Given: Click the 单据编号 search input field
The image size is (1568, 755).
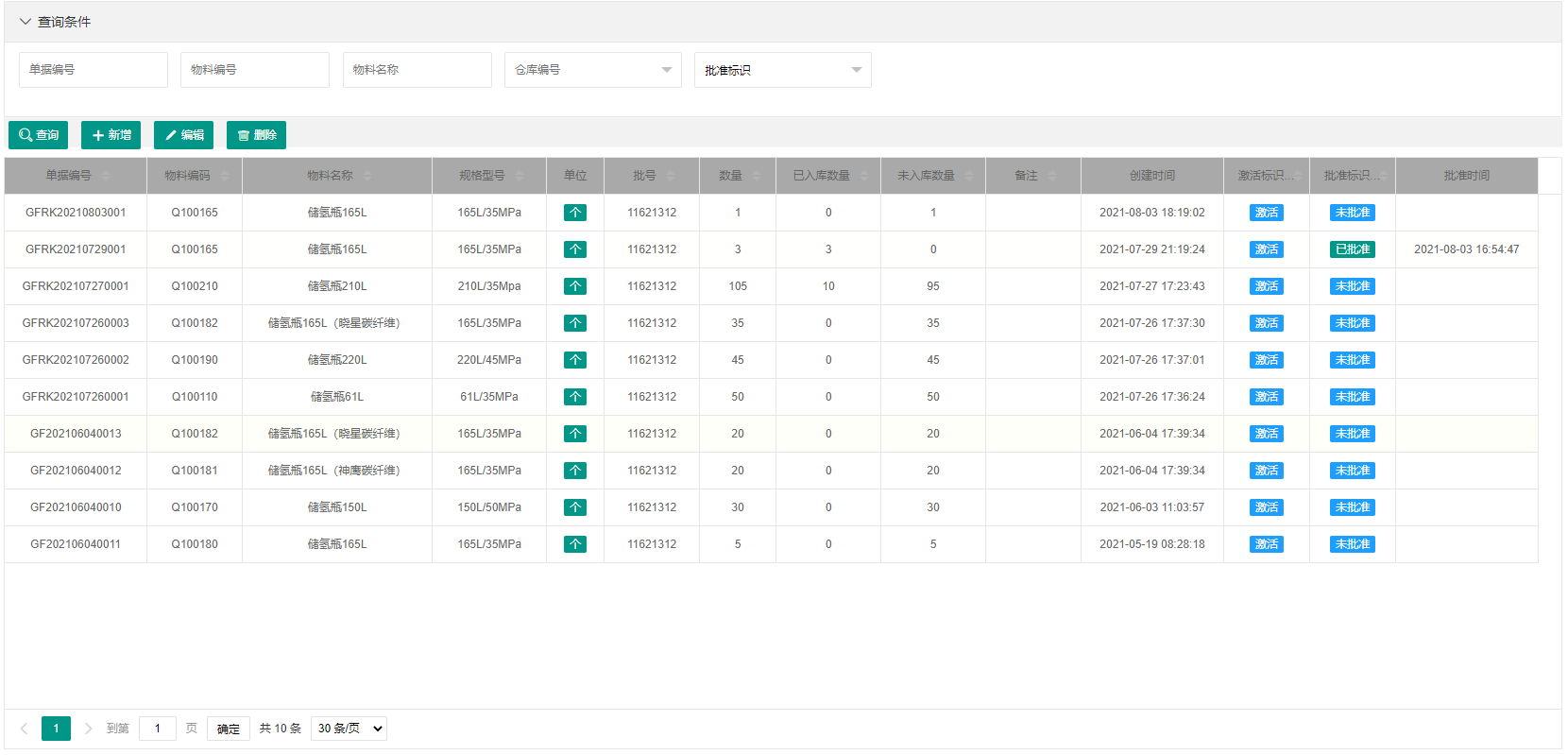Looking at the screenshot, I should [x=94, y=70].
